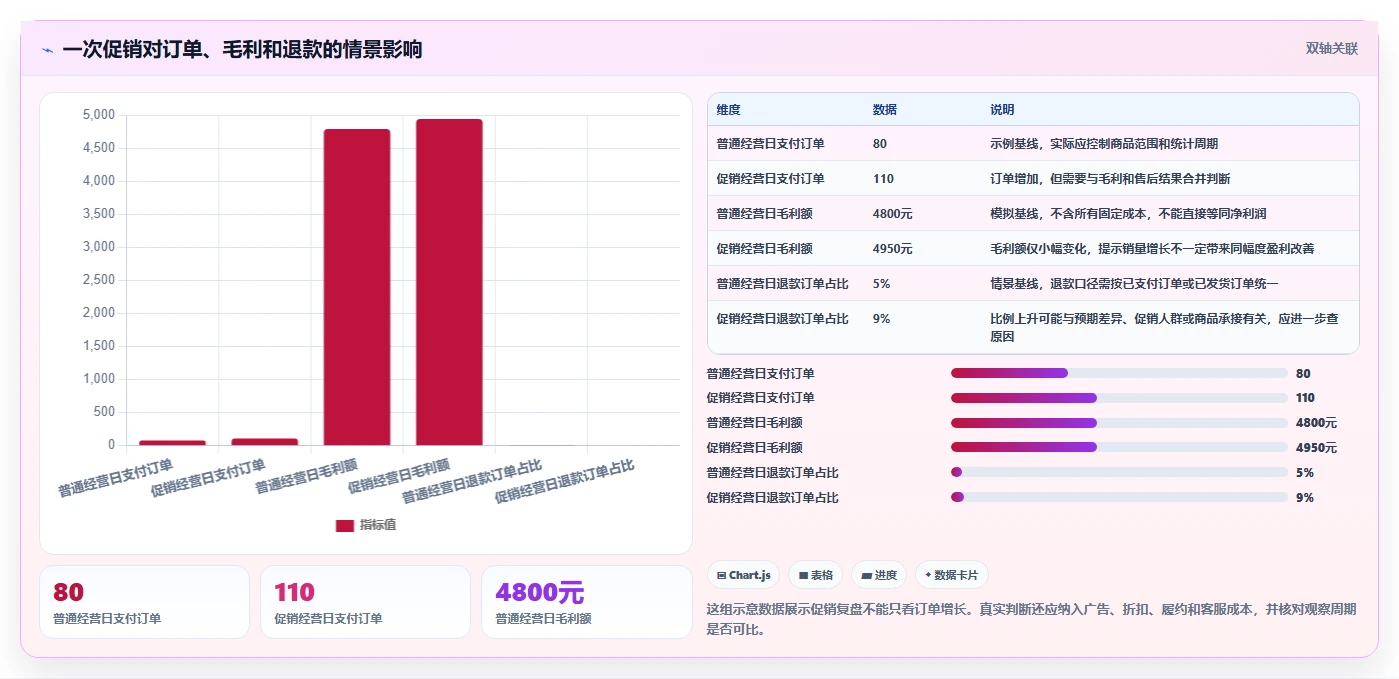Click the footer note starting 这组示意数据展示
The width and height of the screenshot is (1399, 679).
tap(1033, 619)
